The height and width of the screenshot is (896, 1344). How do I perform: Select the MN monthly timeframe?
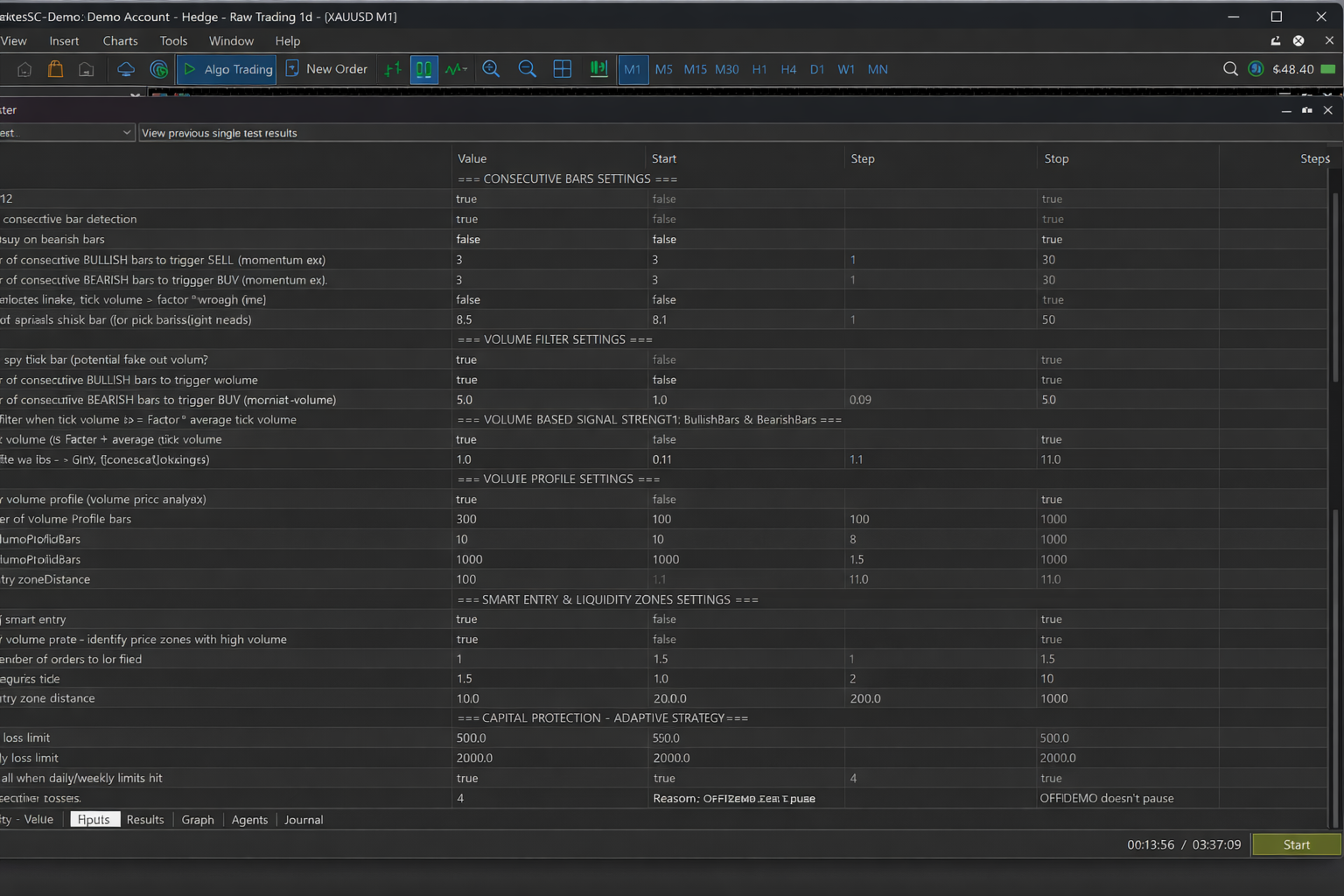pyautogui.click(x=878, y=69)
